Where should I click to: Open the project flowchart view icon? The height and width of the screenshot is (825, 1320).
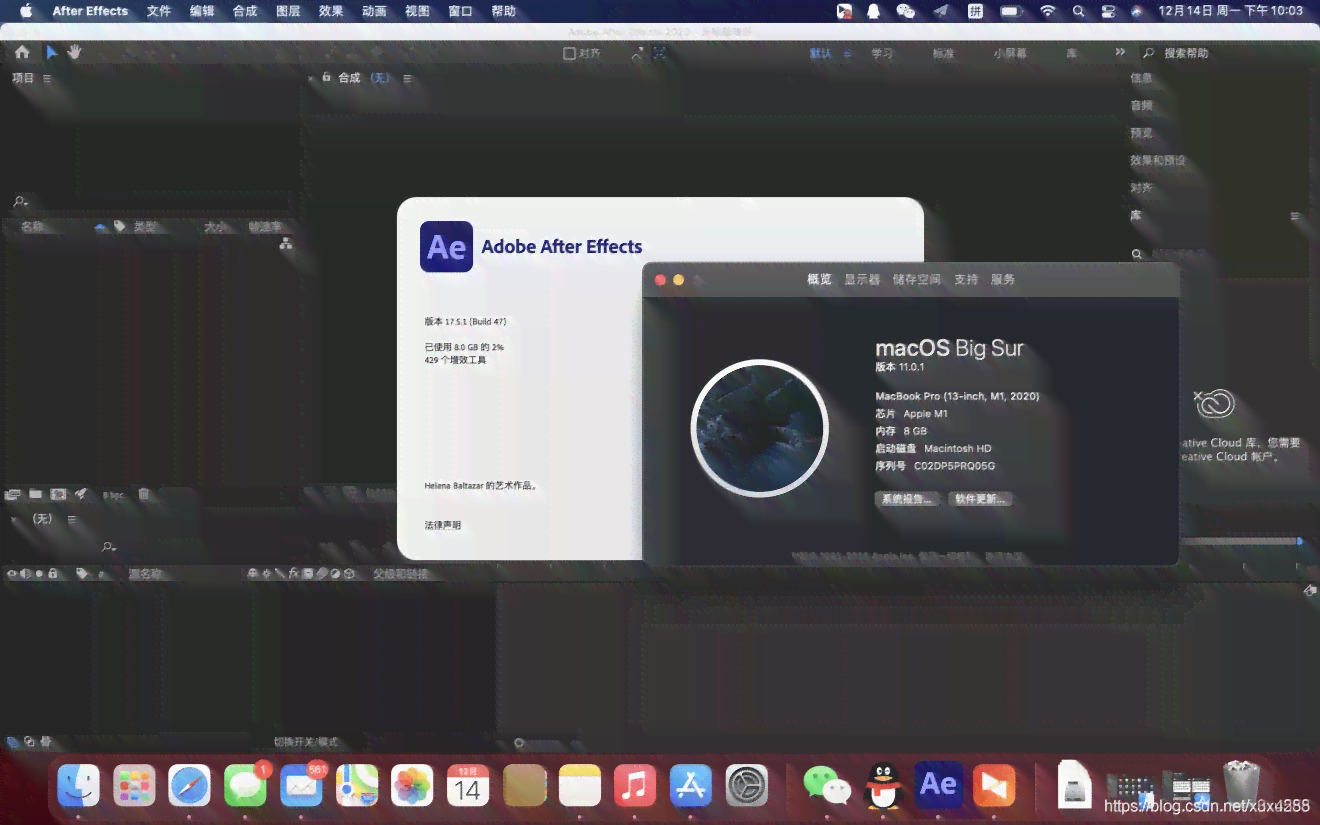pos(286,243)
